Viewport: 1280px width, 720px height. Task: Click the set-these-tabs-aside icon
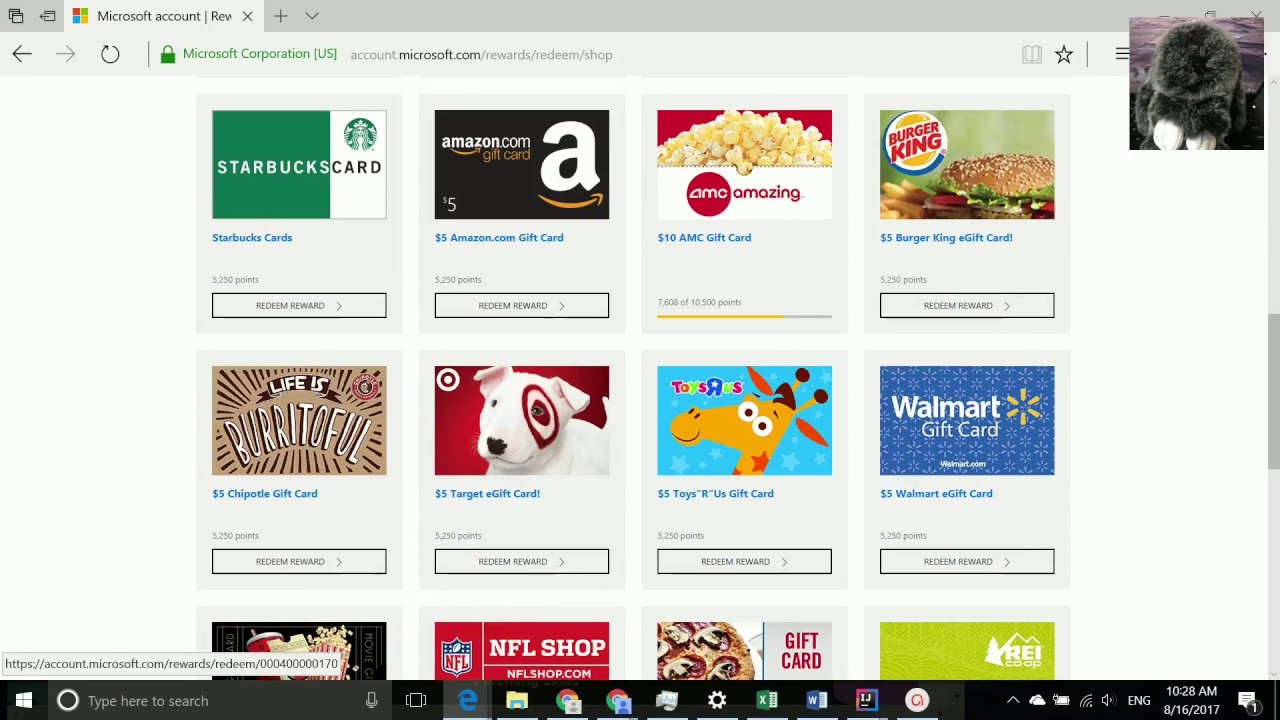47,16
